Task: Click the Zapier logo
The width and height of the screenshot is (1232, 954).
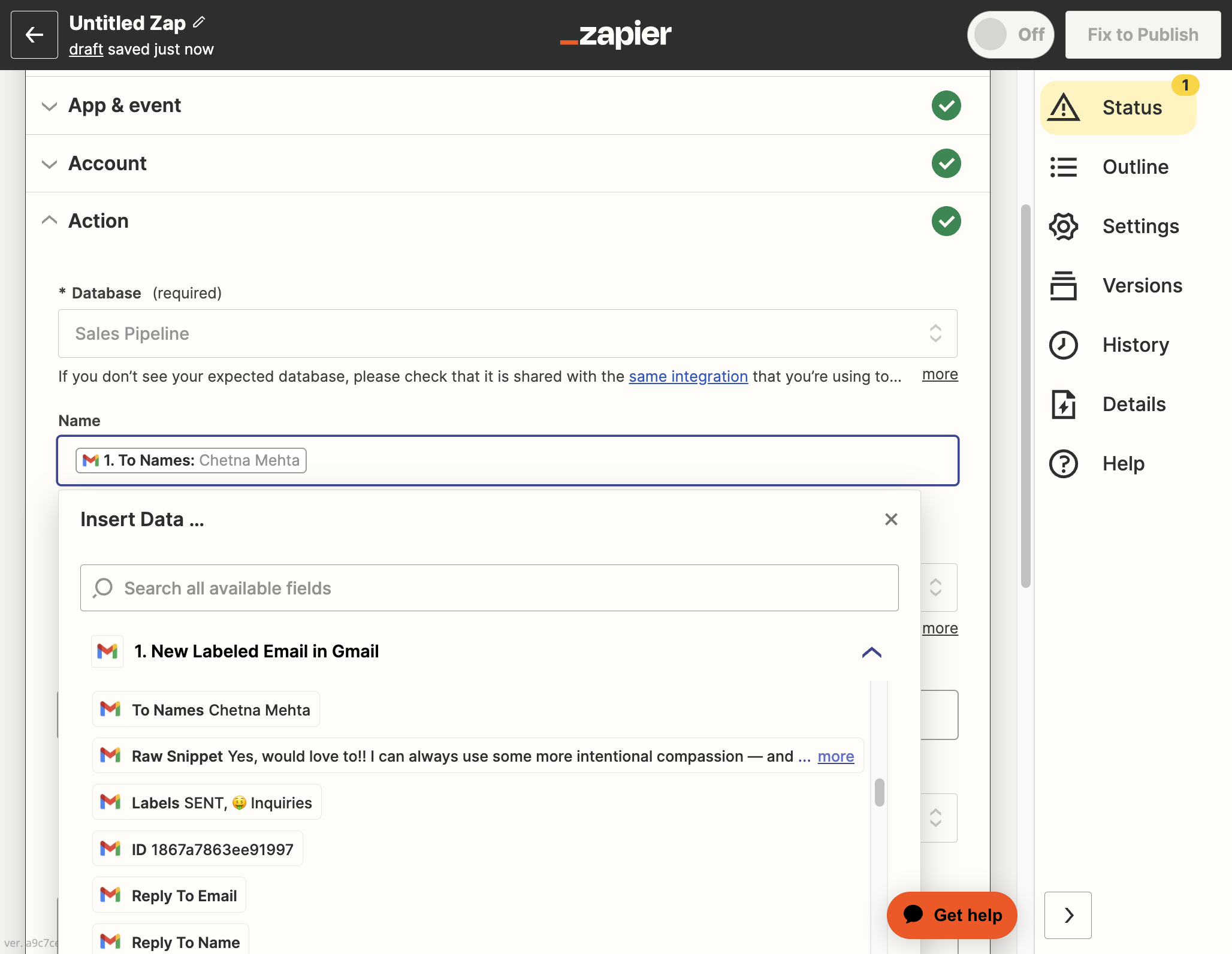Action: [x=615, y=35]
